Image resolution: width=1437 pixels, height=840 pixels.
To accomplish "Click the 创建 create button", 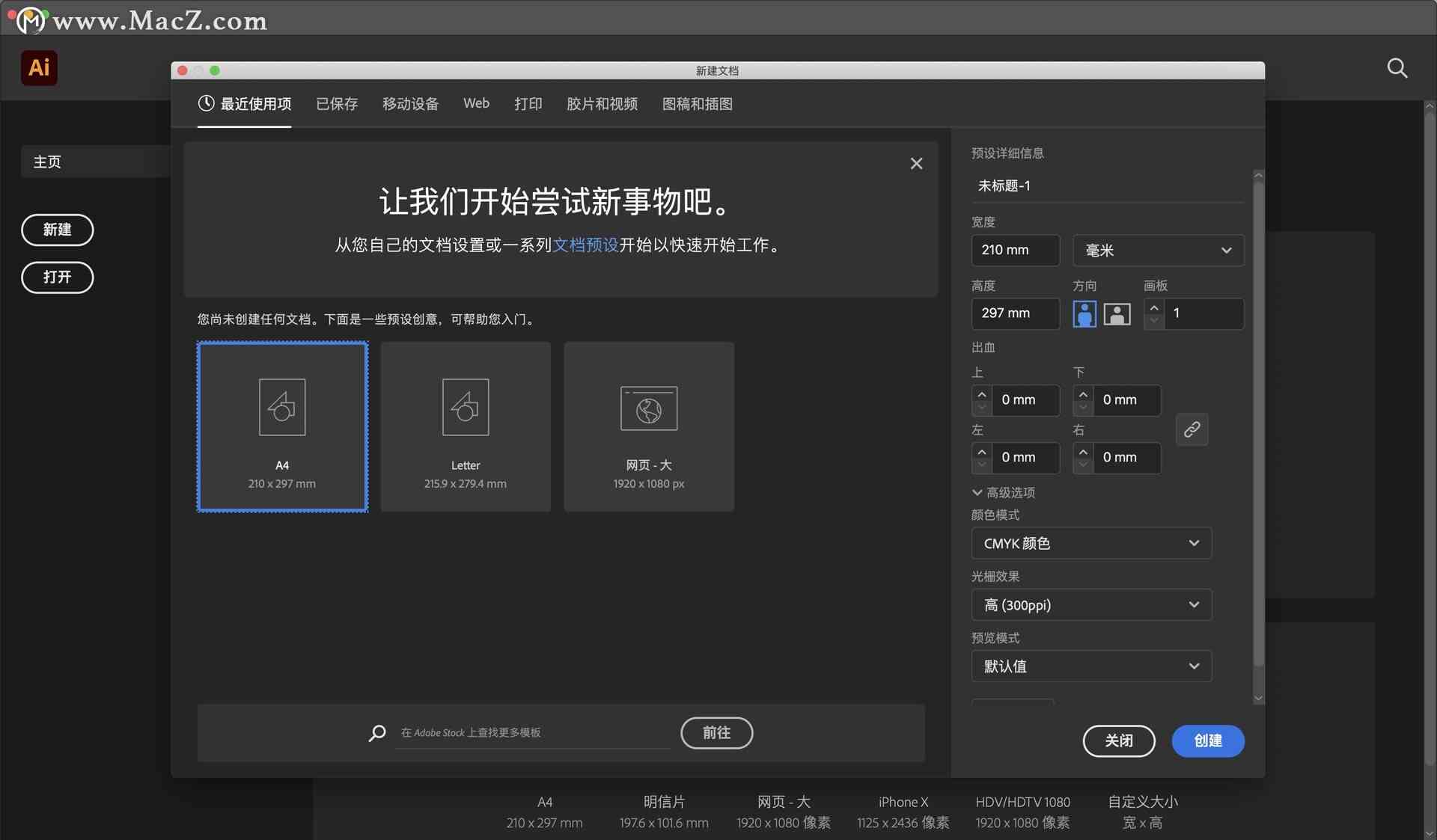I will (x=1208, y=740).
